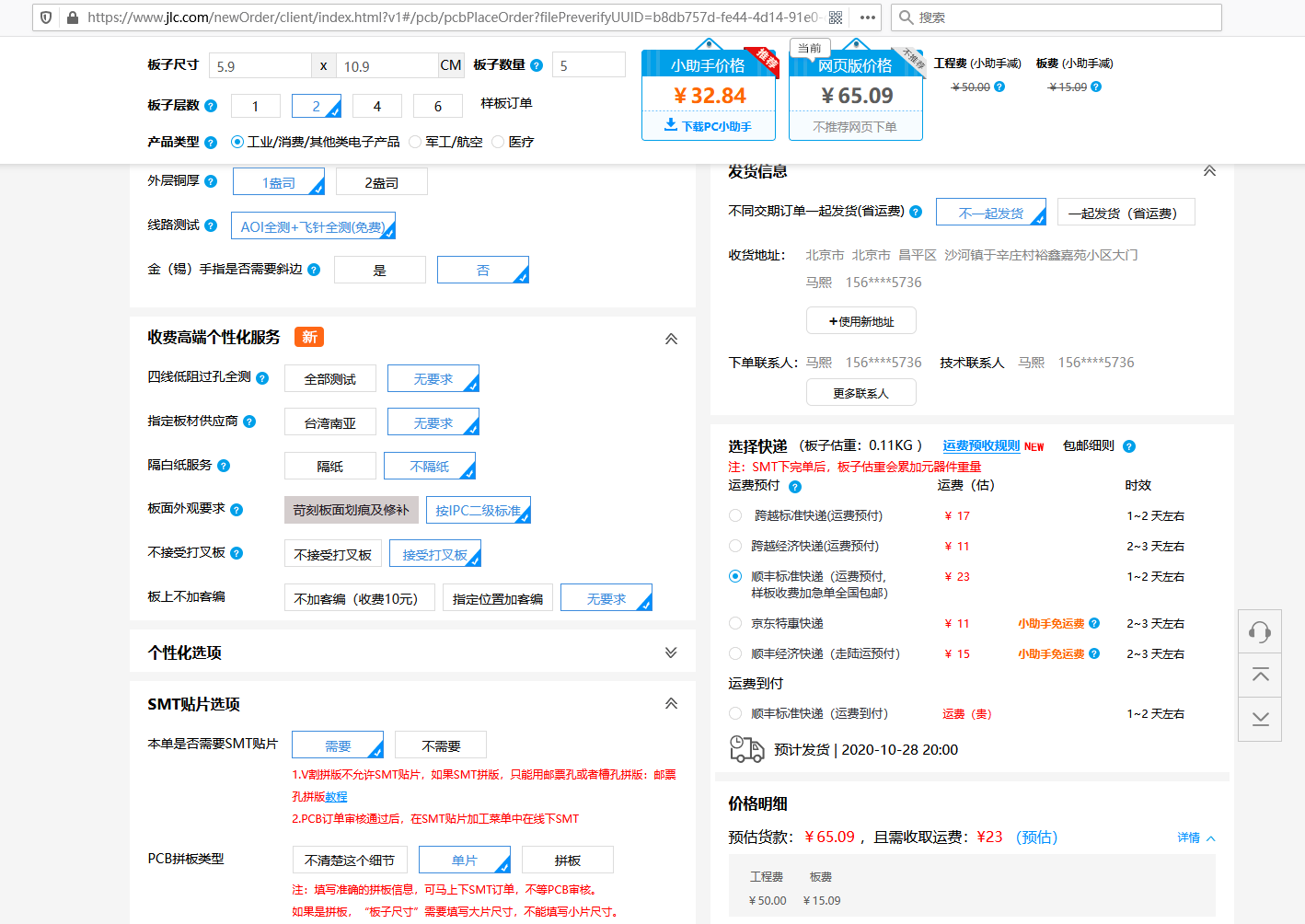1305x924 pixels.
Task: Select 京东特惠快递 shipping option
Action: click(735, 623)
